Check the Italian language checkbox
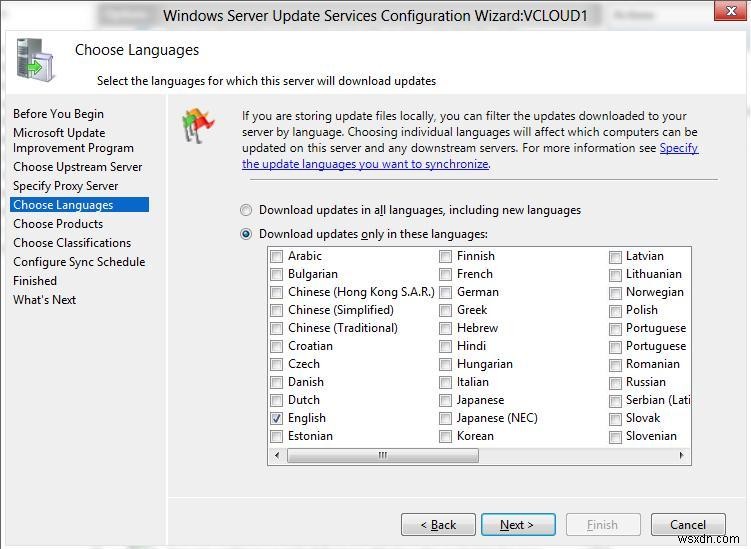Image resolution: width=751 pixels, height=549 pixels. point(445,382)
